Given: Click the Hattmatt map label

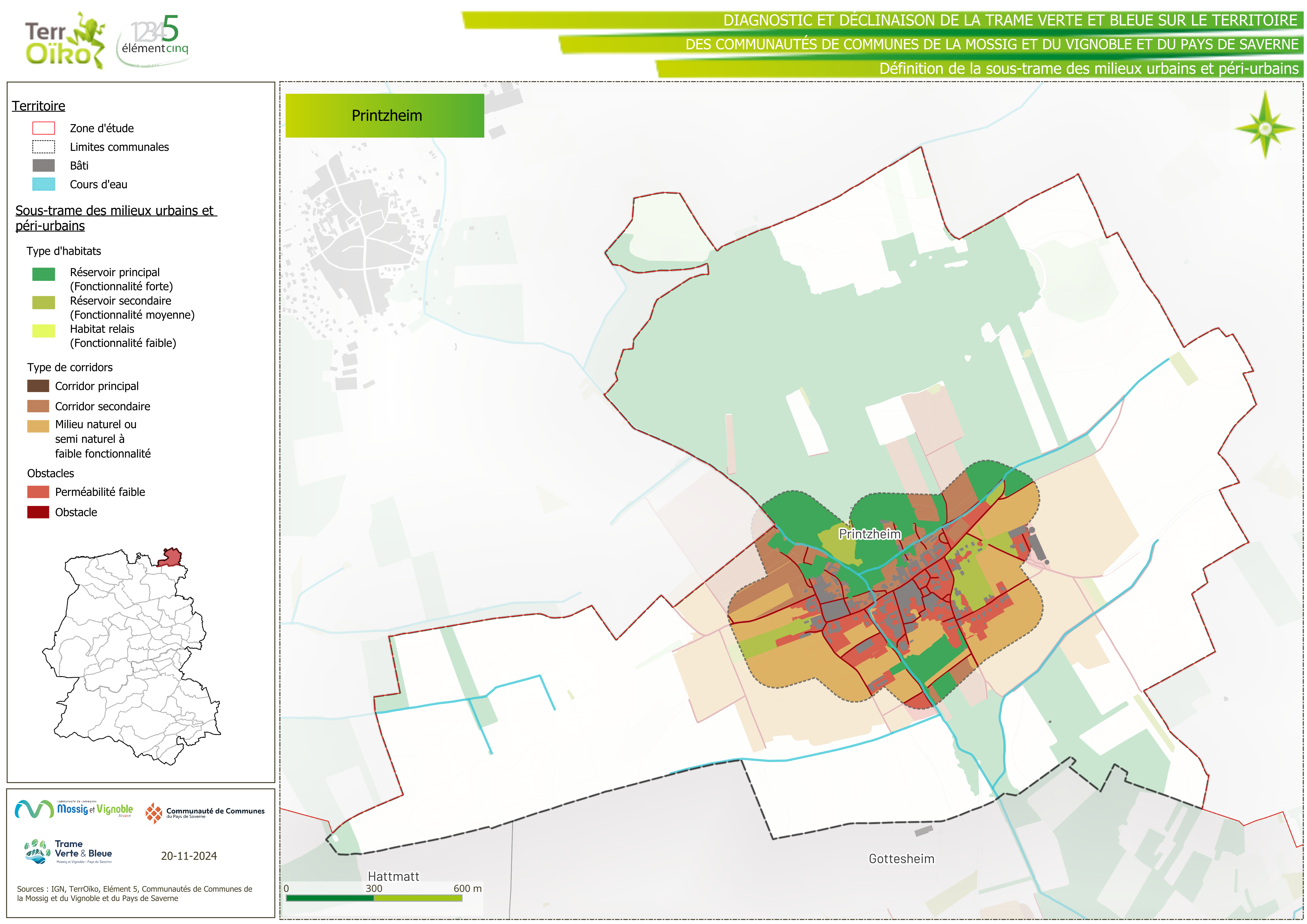Looking at the screenshot, I should 393,876.
